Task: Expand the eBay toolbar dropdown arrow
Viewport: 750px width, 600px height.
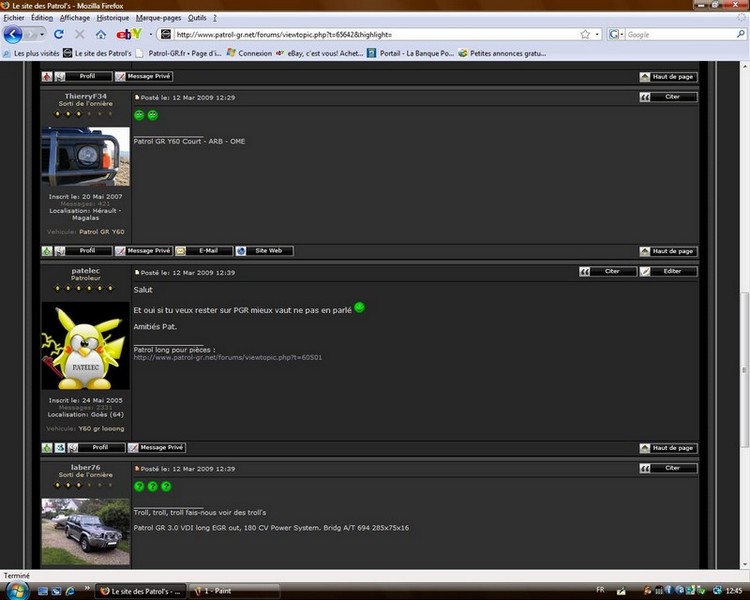Action: coord(150,34)
